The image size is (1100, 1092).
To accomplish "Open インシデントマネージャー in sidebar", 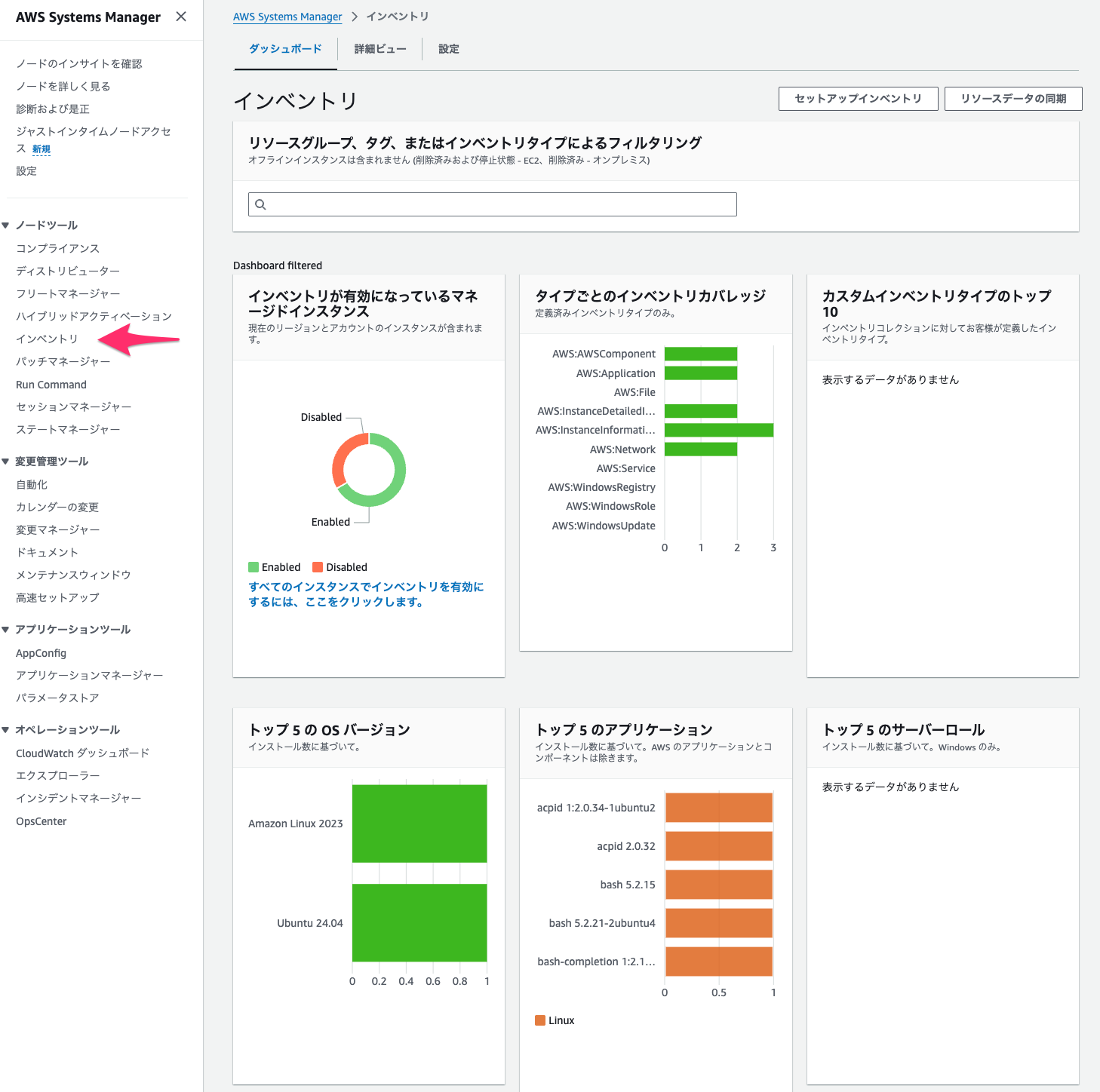I will point(78,799).
